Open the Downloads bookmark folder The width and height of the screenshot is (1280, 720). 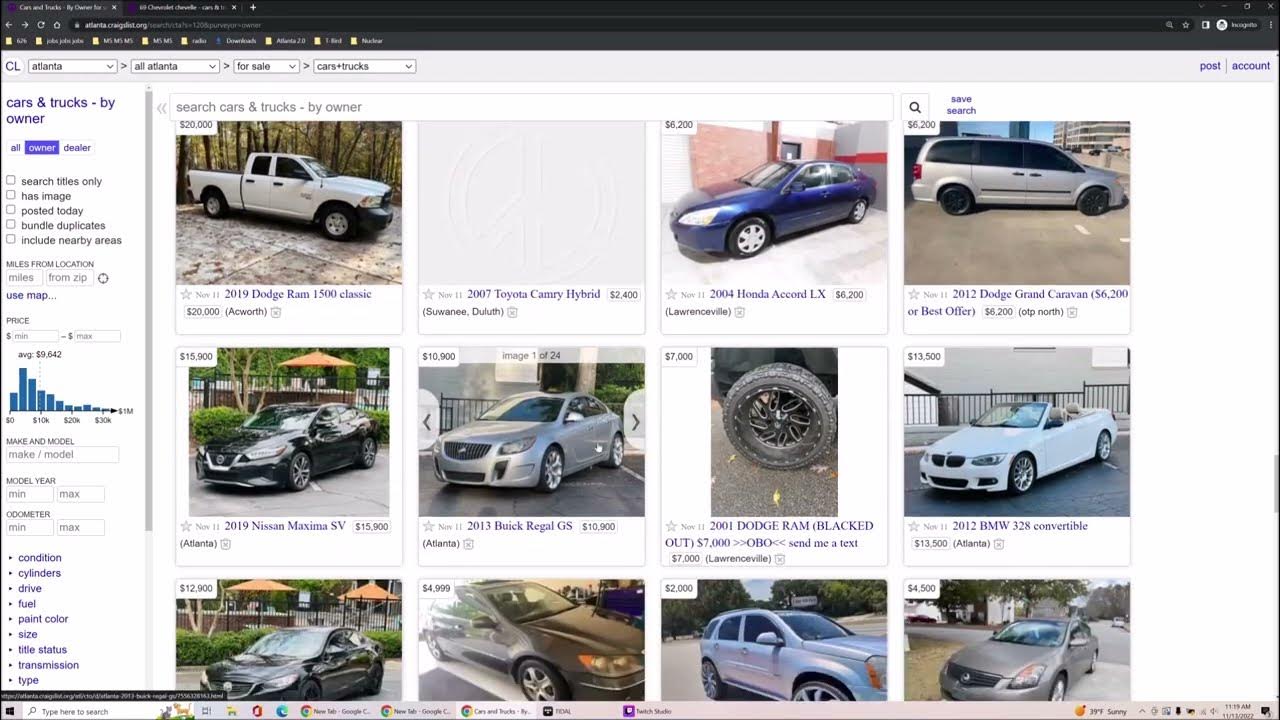pyautogui.click(x=236, y=41)
